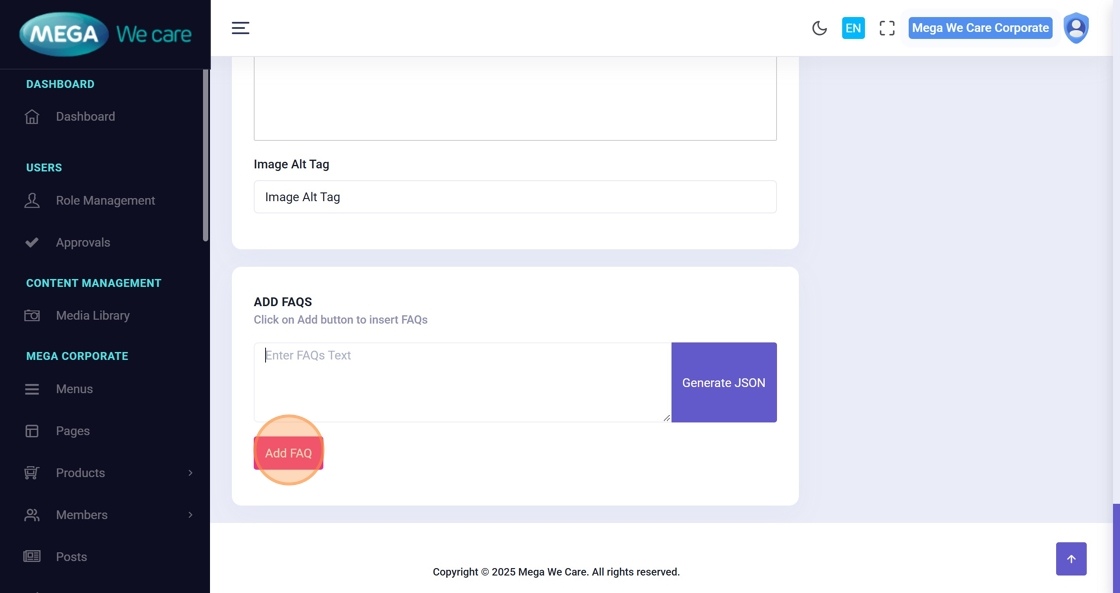
Task: Focus the Enter FAQs Text area
Action: (x=462, y=382)
